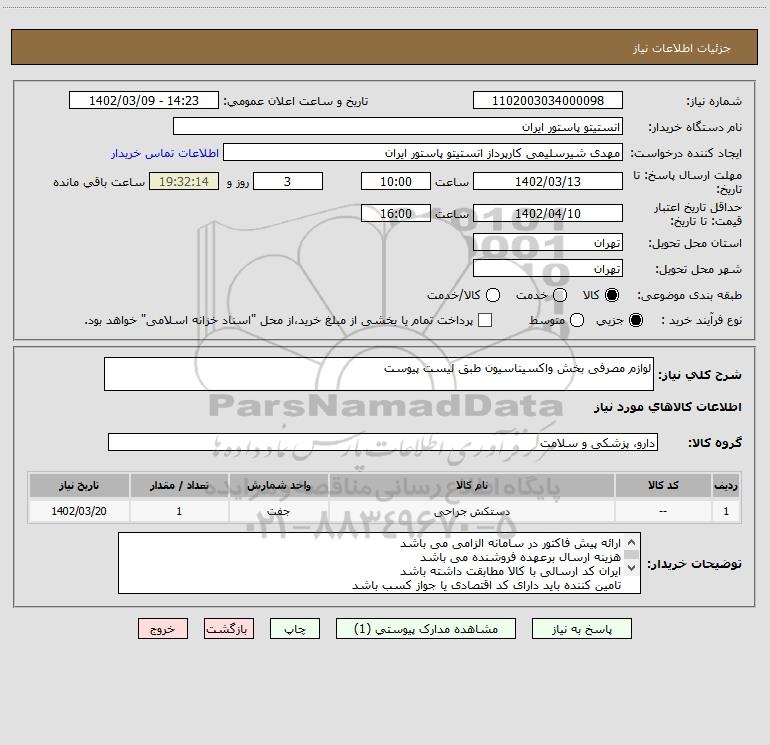This screenshot has height=745, width=770.
Task: Click the کد کالا column header
Action: (663, 485)
